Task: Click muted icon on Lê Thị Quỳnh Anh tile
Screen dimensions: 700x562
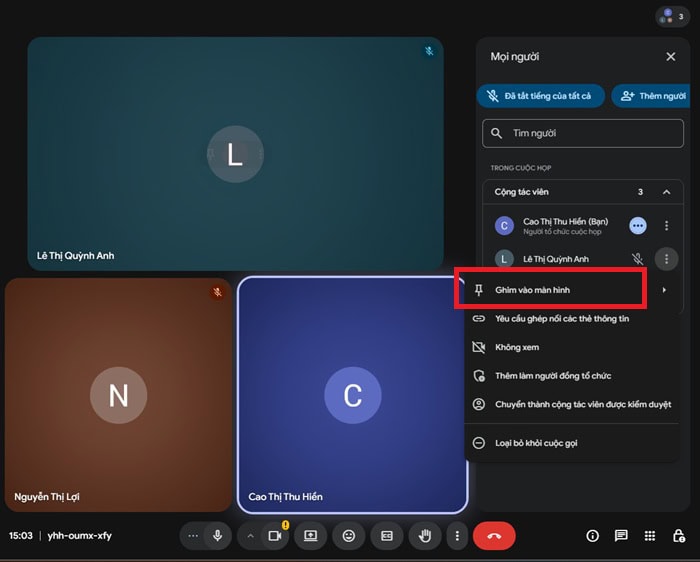Action: point(429,51)
